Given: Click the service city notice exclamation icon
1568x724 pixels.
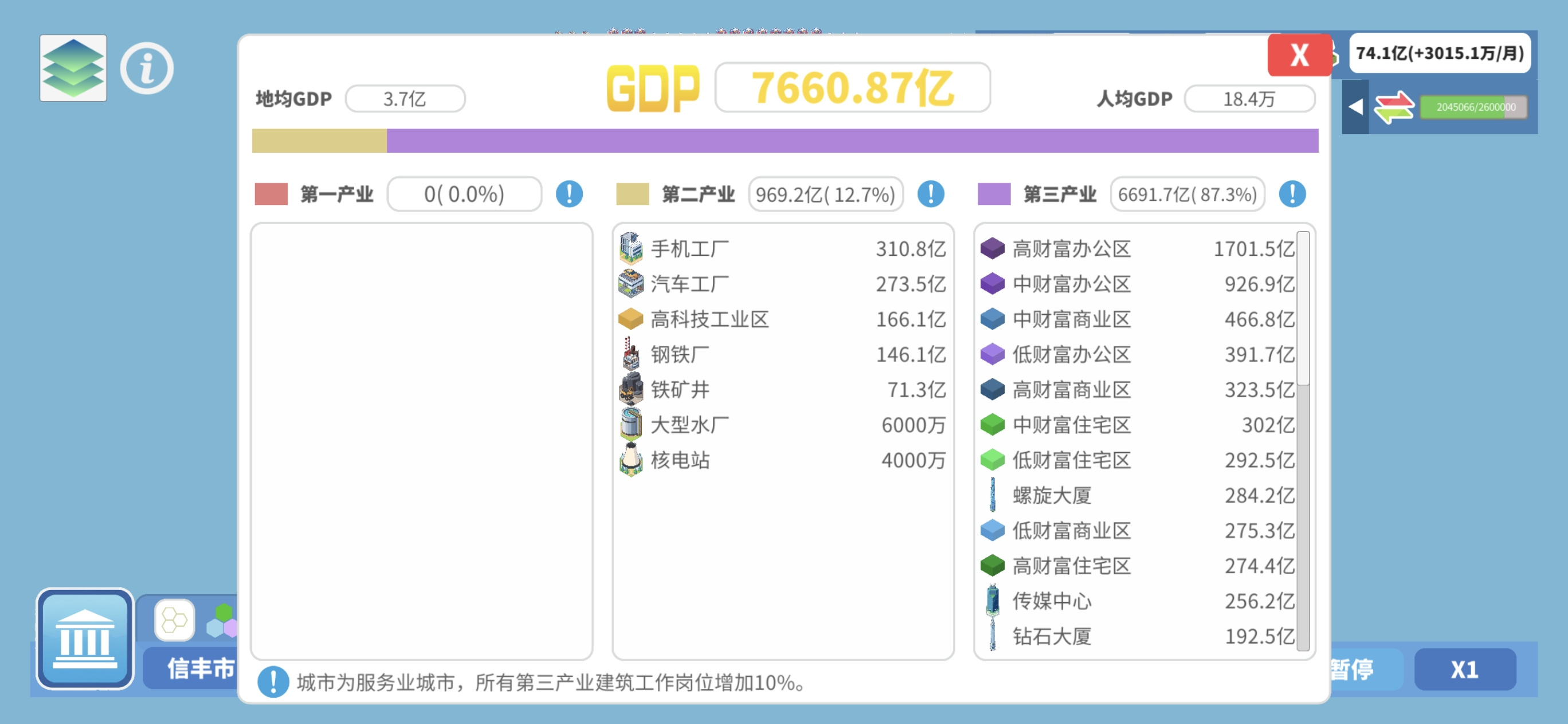Looking at the screenshot, I should (x=273, y=682).
